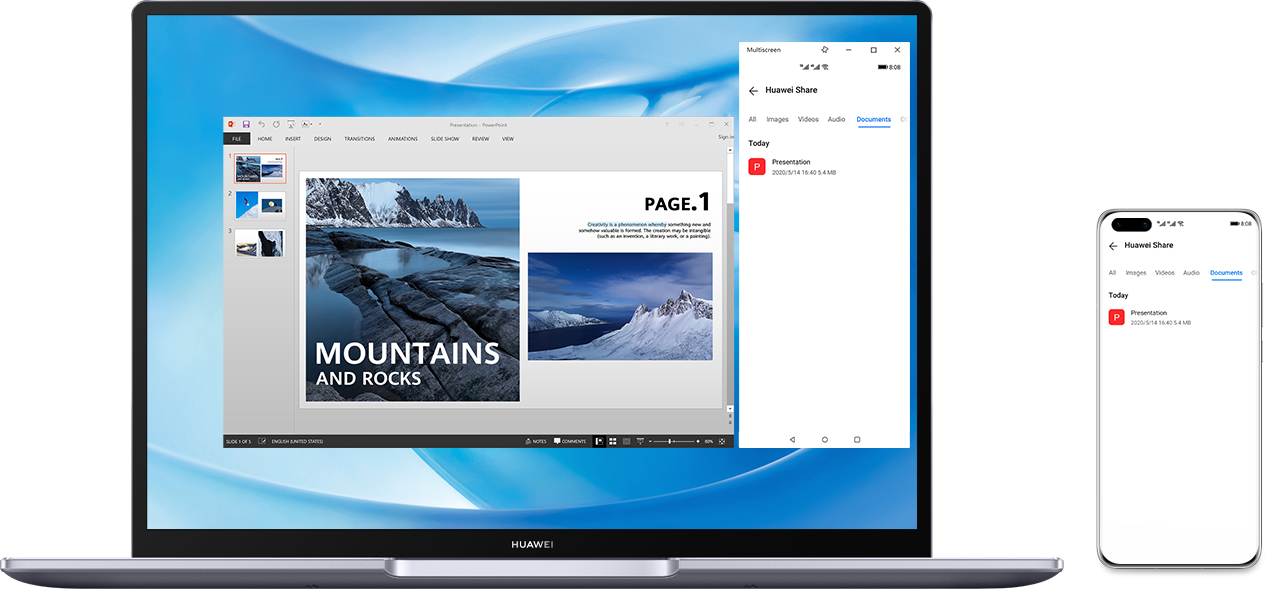Open the ANIMATIONS ribbon tab
1266x589 pixels.
click(403, 139)
